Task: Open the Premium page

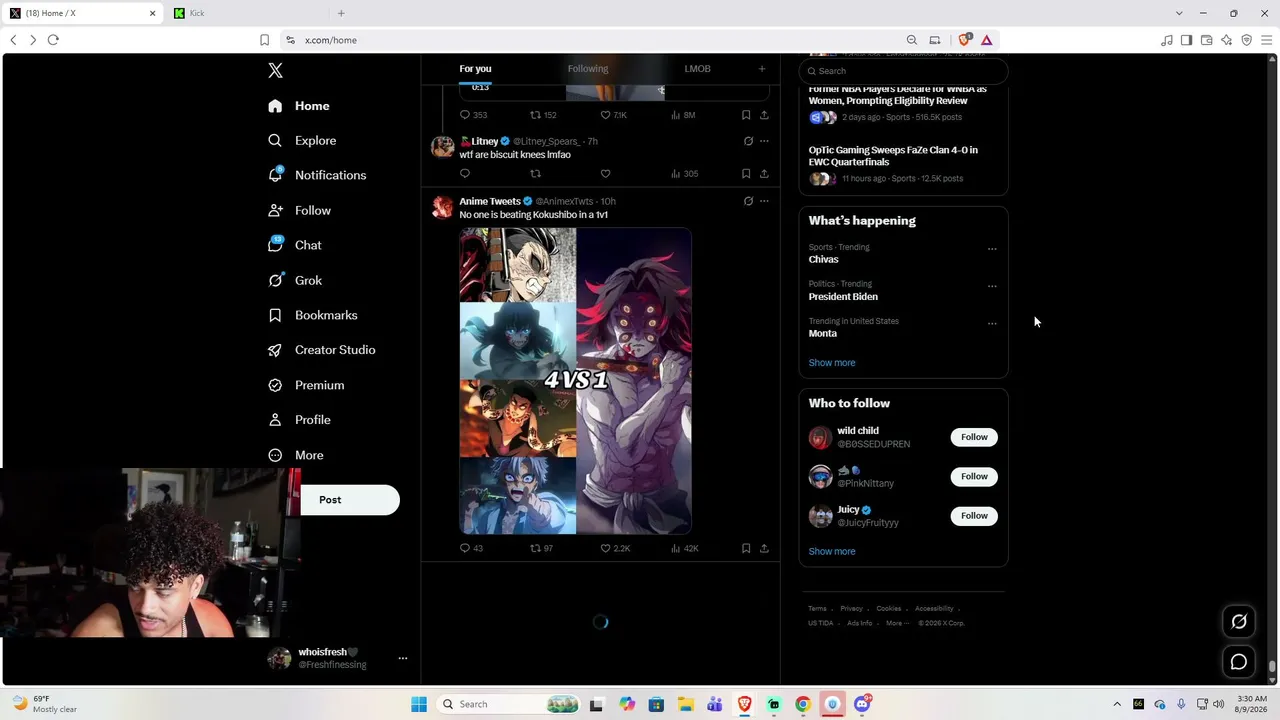Action: (306, 385)
